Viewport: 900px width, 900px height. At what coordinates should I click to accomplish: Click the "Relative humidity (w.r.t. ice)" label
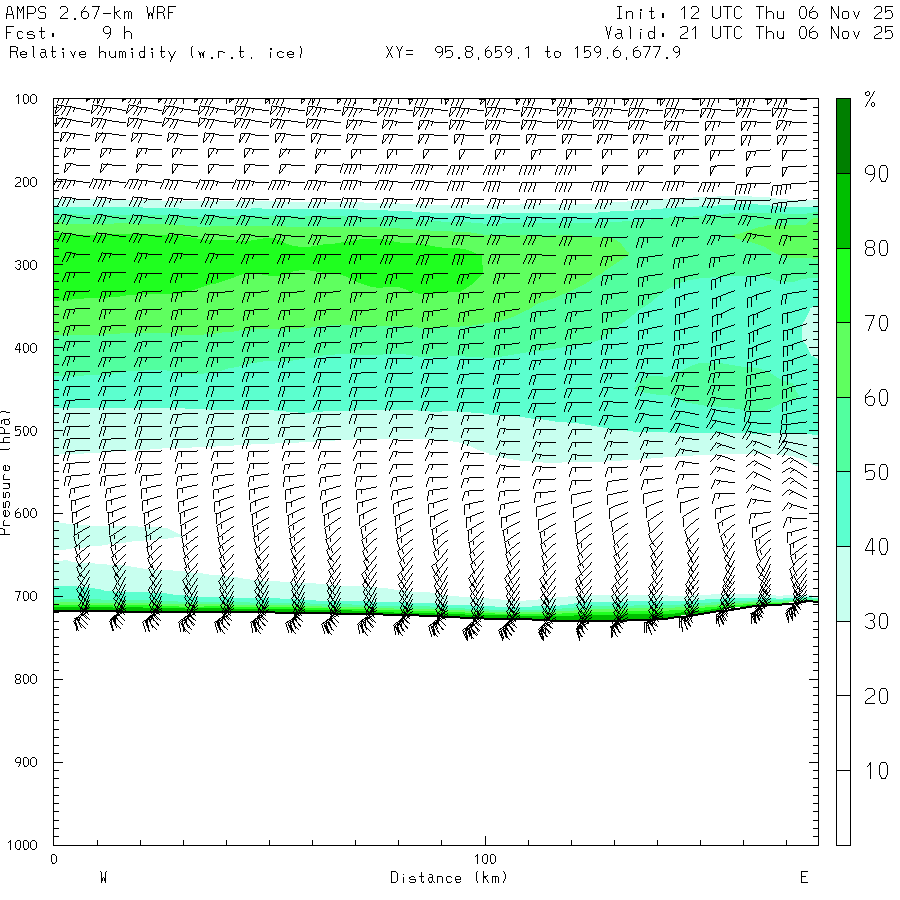click(156, 52)
